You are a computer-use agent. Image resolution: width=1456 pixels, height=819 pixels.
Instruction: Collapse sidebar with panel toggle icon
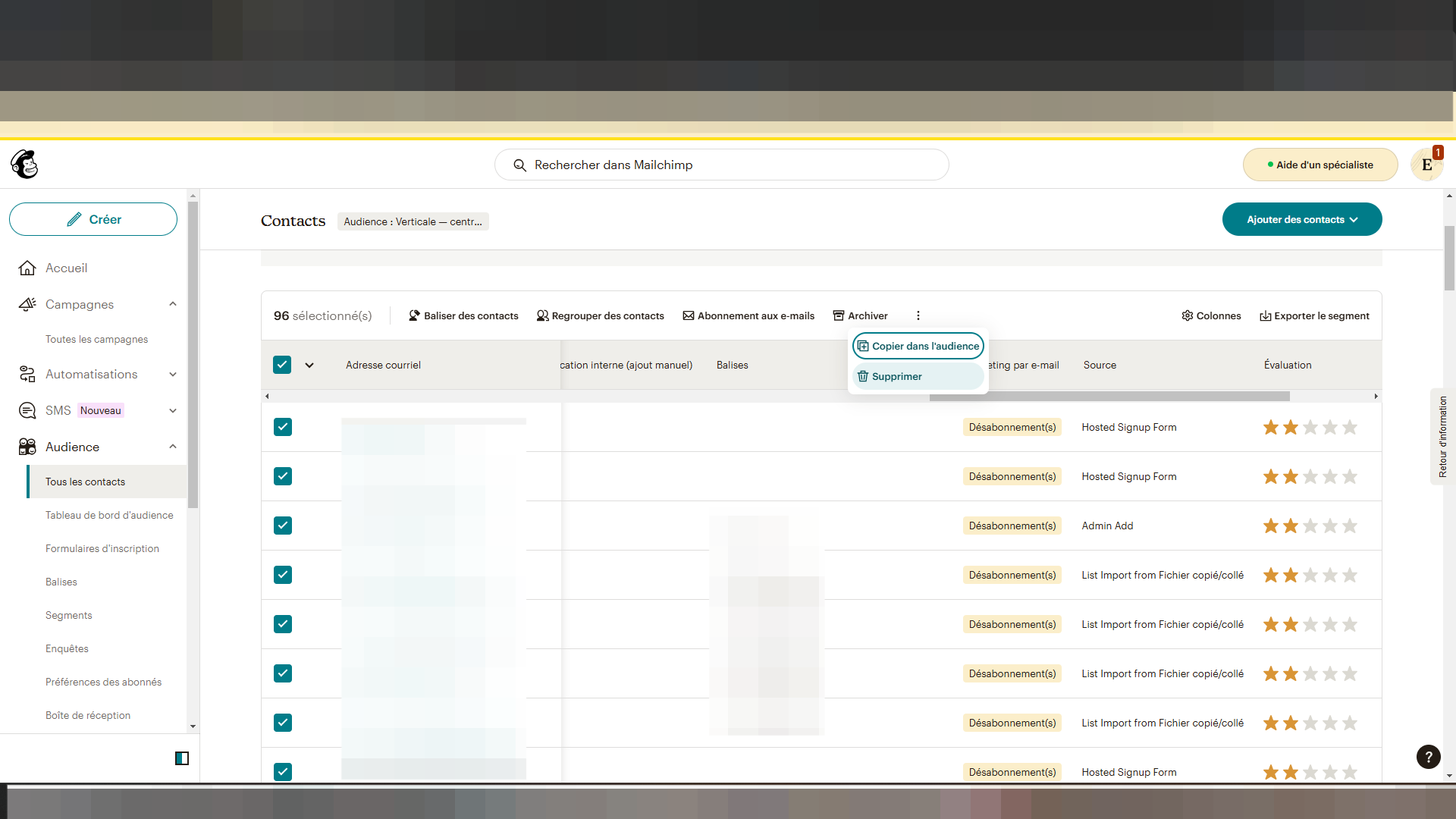[182, 758]
